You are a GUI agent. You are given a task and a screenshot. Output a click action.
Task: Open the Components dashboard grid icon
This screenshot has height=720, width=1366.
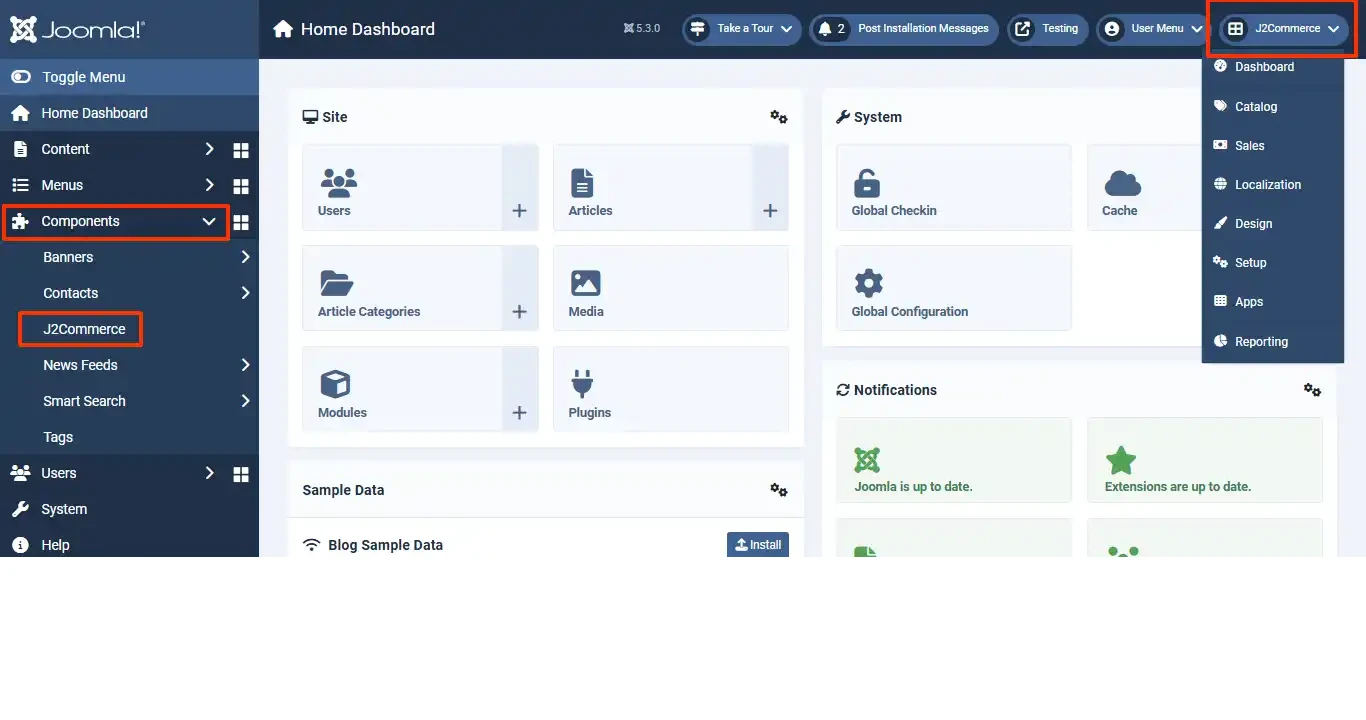(241, 222)
